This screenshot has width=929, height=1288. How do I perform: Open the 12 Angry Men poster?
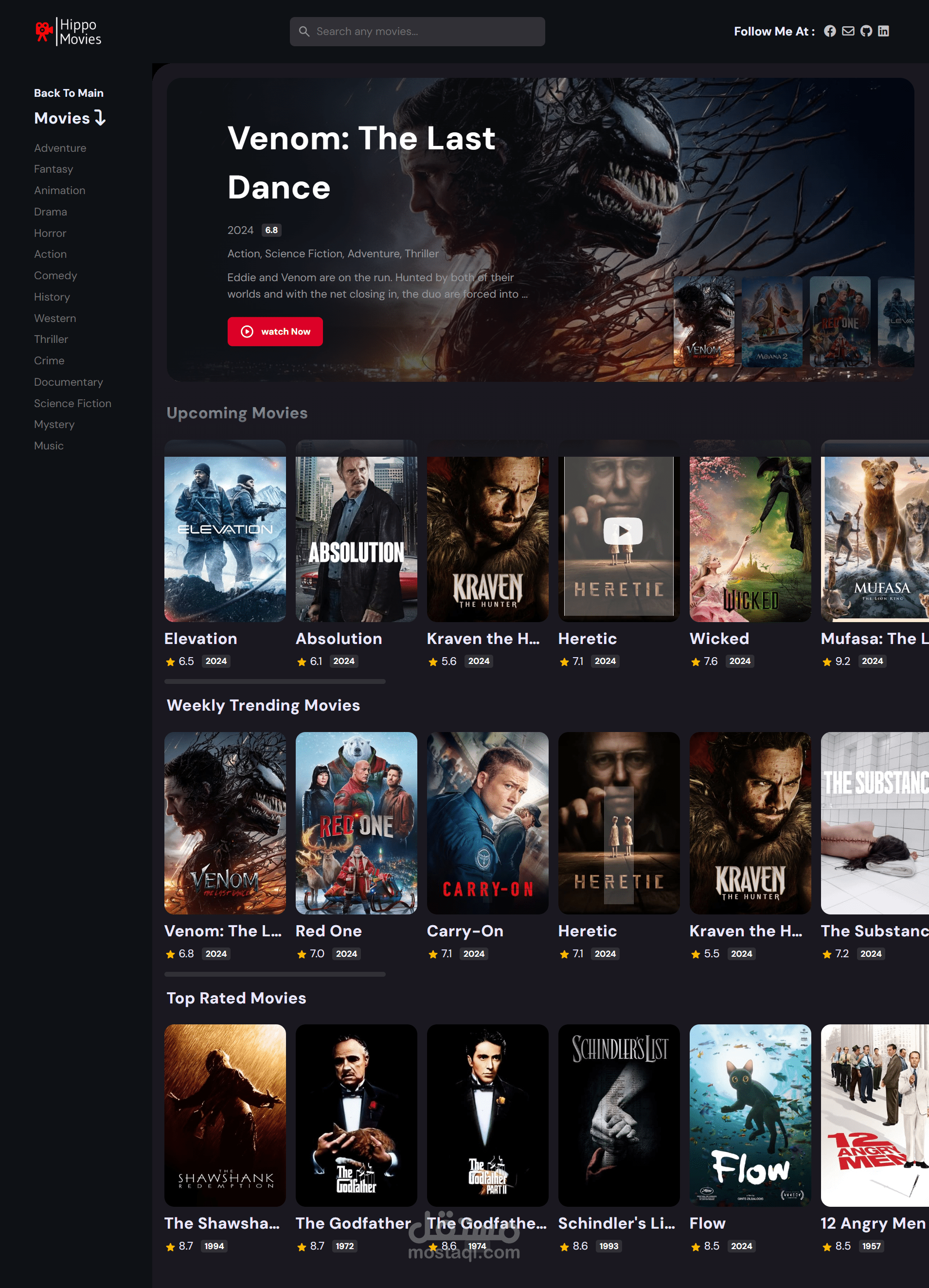point(875,1115)
